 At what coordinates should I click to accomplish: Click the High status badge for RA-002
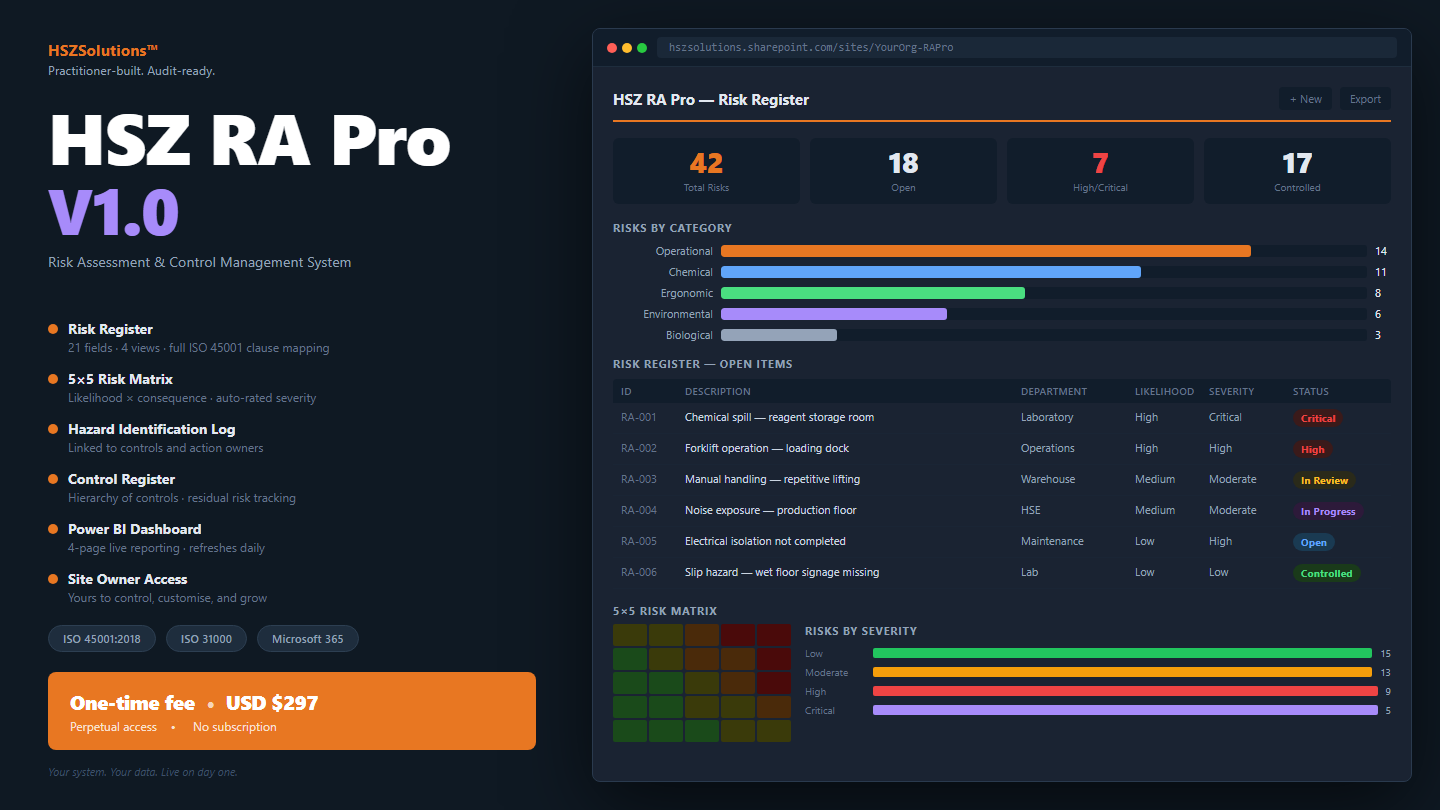point(1313,450)
